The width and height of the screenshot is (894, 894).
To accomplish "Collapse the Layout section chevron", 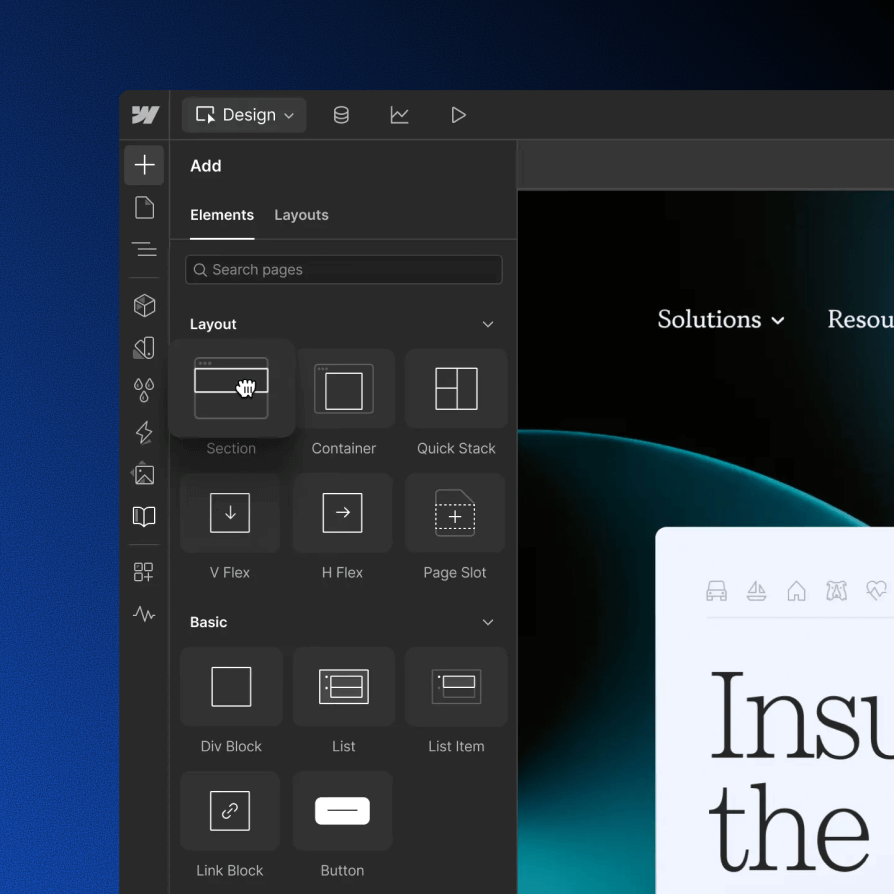I will click(488, 324).
